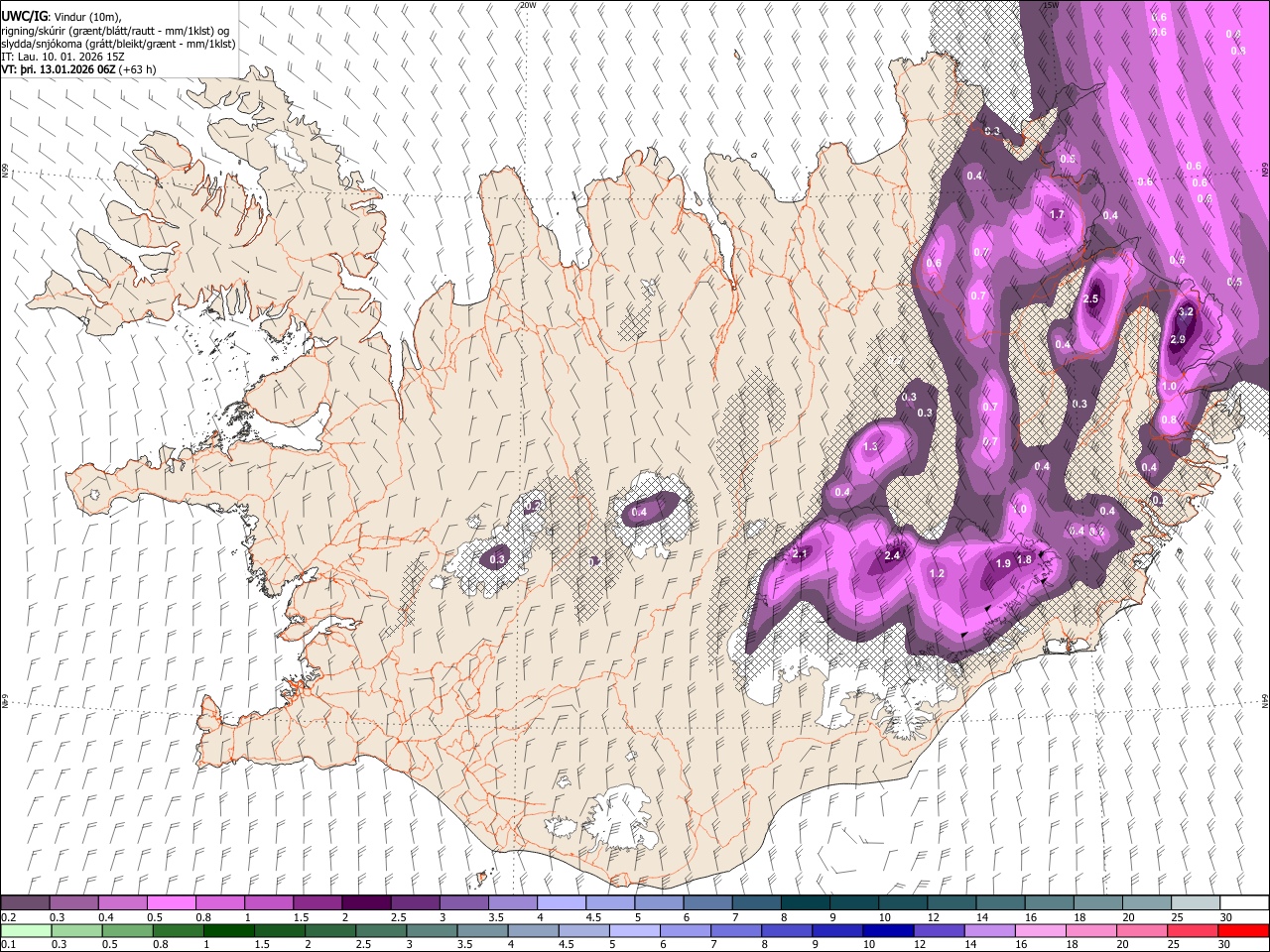1270x952 pixels.
Task: Click the '20W' longitude label at top
Action: pos(528,5)
